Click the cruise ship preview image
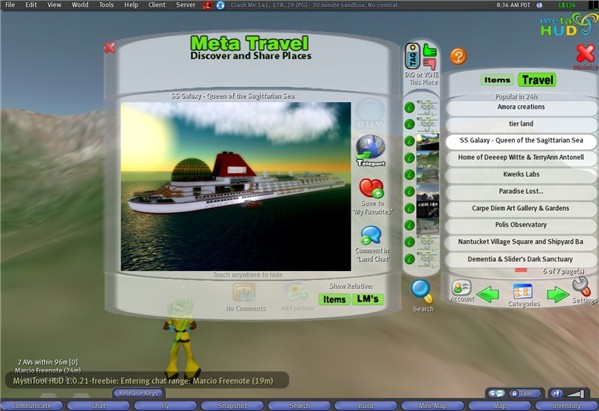599x411 pixels. pyautogui.click(x=236, y=186)
